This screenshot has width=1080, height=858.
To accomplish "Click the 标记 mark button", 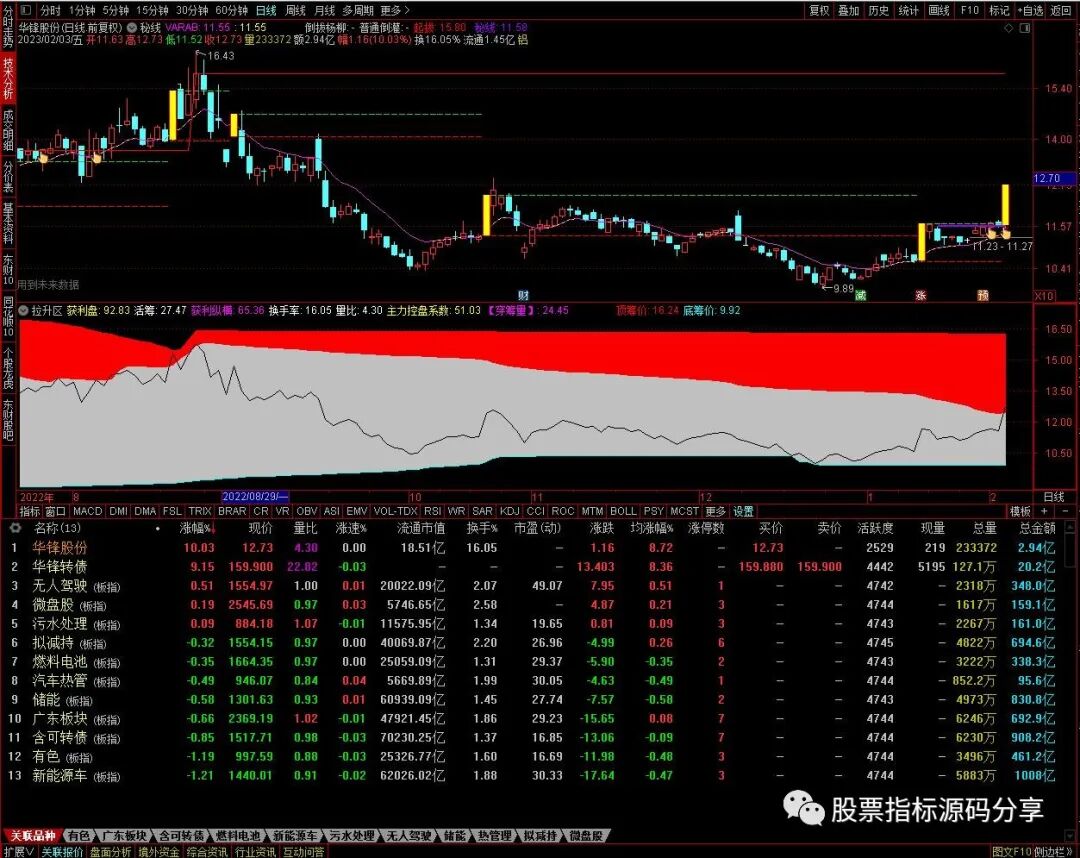I will (999, 10).
